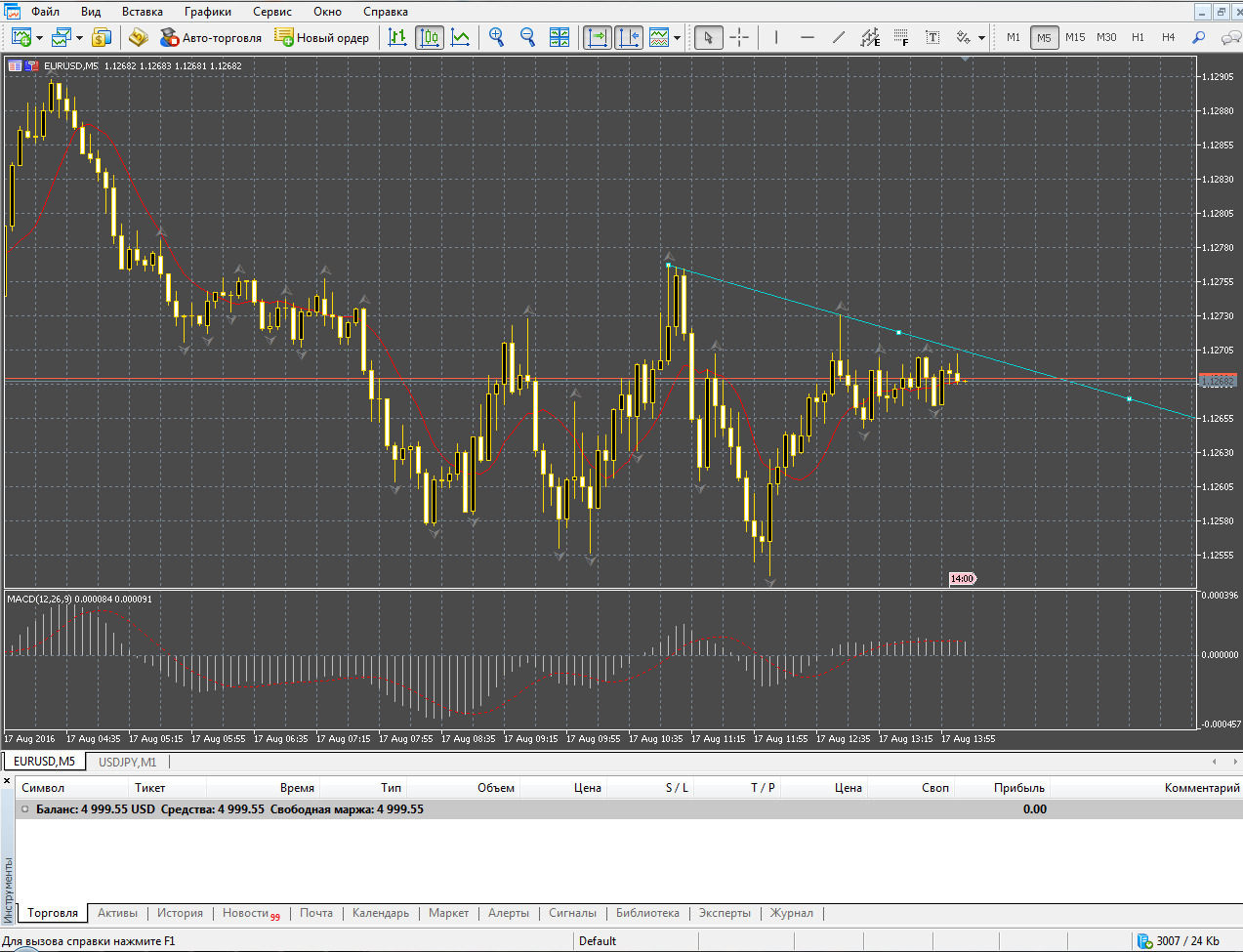
Task: Expand the arrows objects dropdown
Action: (x=981, y=38)
